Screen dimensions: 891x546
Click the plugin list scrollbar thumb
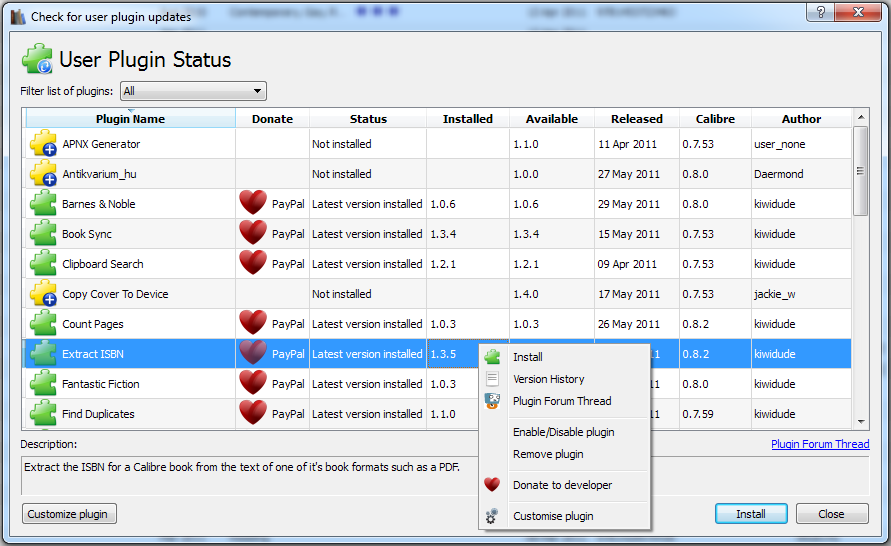pos(860,171)
